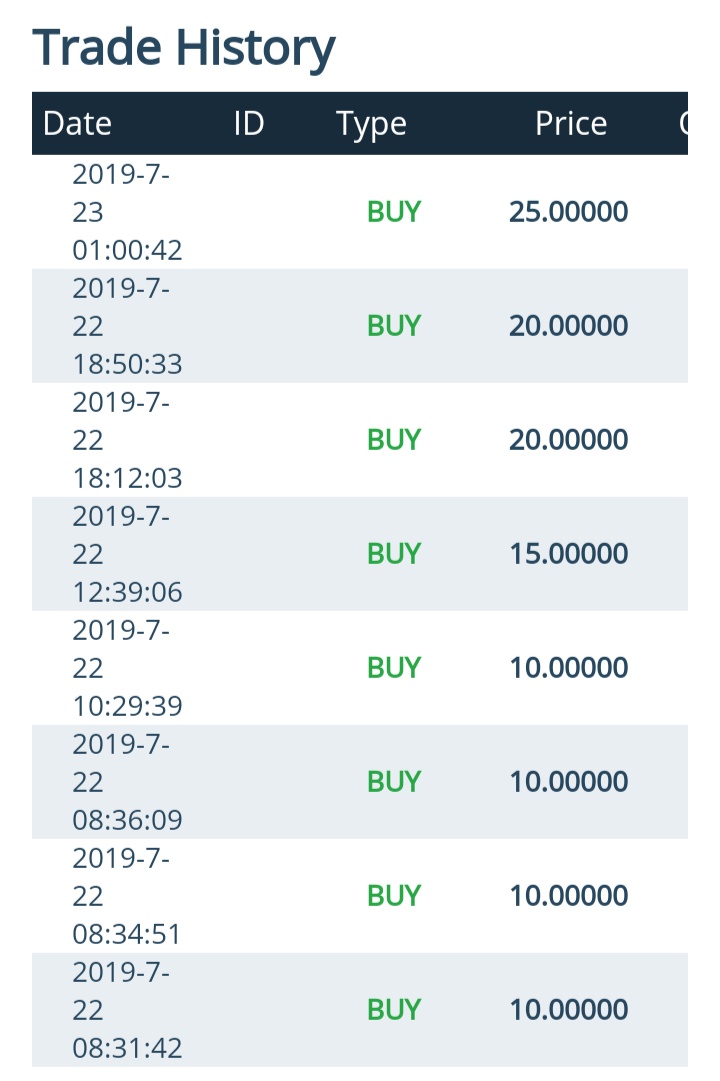Viewport: 720px width, 1081px height.
Task: Click the 15.00000 price value
Action: pyautogui.click(x=568, y=554)
